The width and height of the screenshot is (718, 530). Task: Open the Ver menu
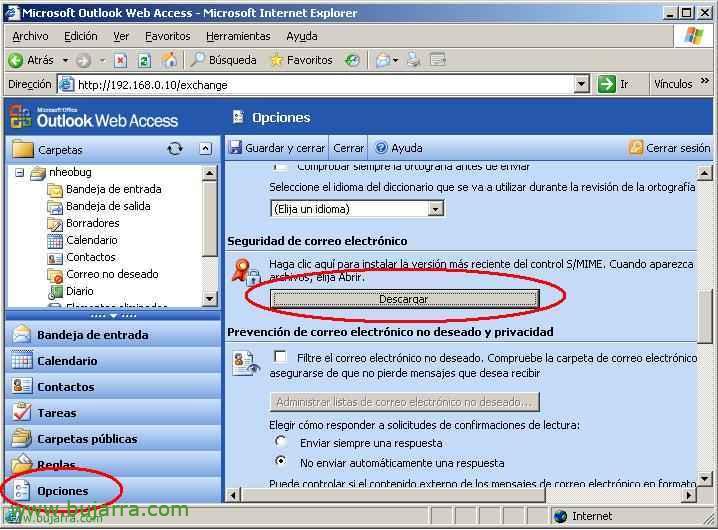[121, 36]
